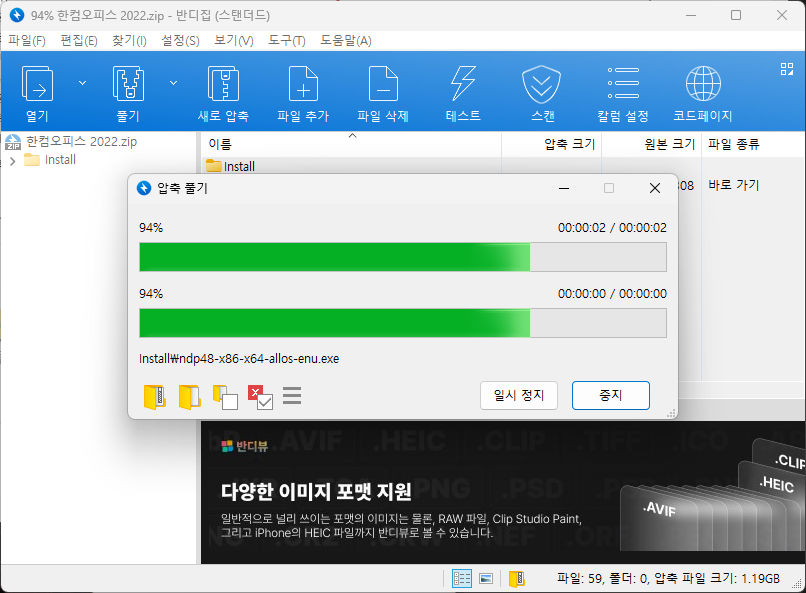Click the file name Install\ndp48-x86-x64-allos-enu.exe text
This screenshot has width=806, height=593.
click(239, 358)
